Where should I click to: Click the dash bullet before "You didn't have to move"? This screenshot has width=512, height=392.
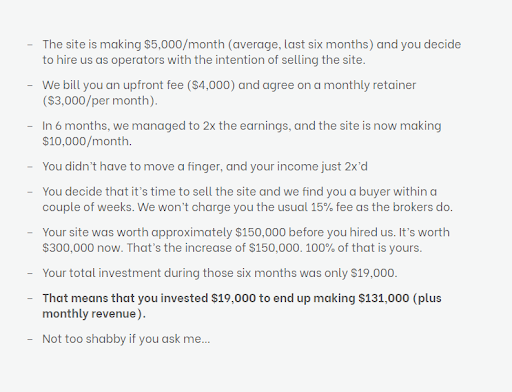pyautogui.click(x=30, y=167)
